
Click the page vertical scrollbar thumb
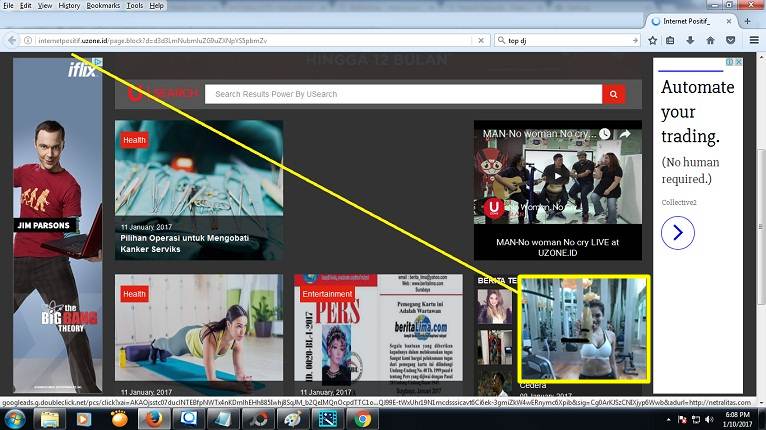(x=761, y=227)
